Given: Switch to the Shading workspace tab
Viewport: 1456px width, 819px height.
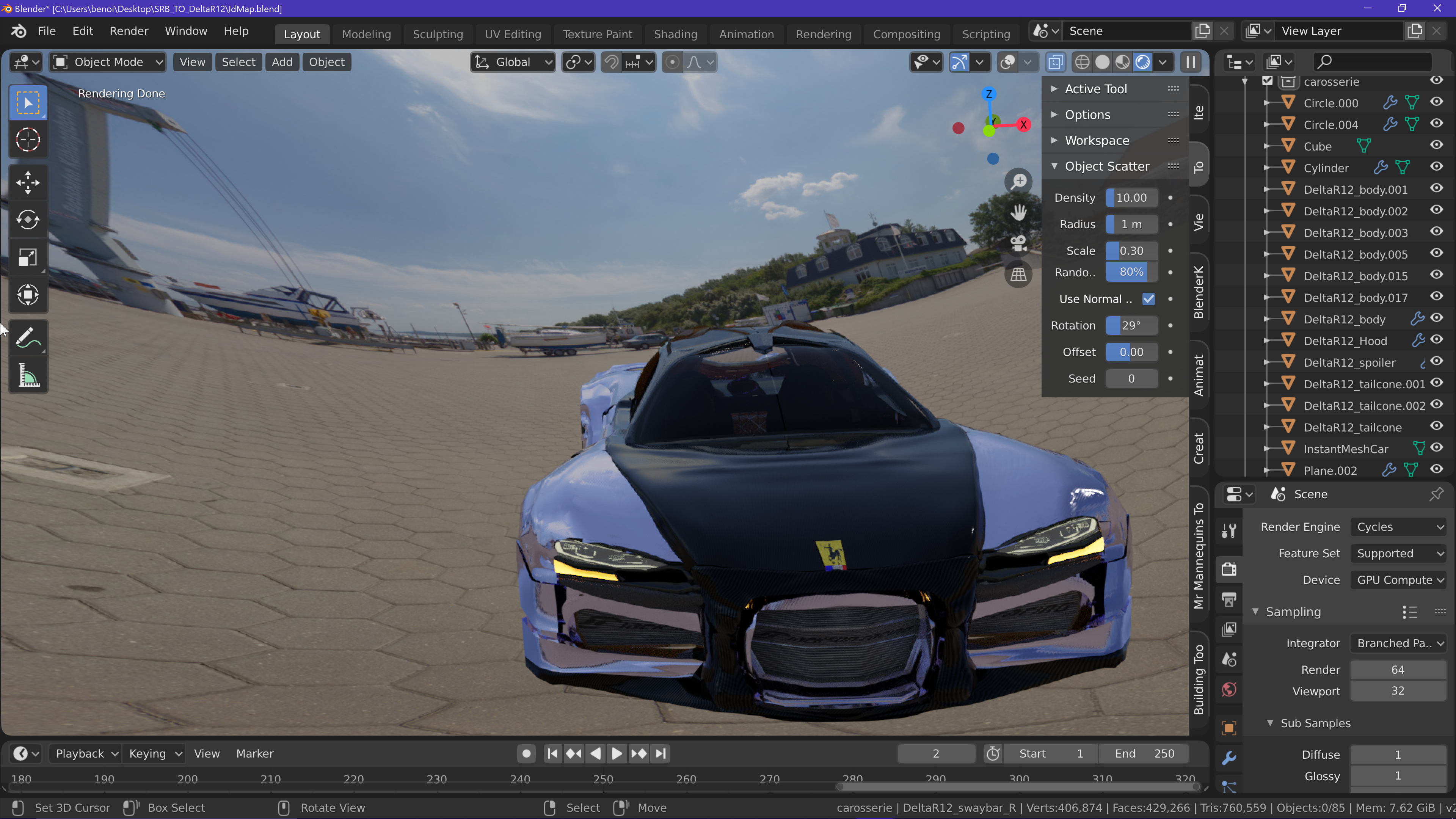Looking at the screenshot, I should pos(675,34).
